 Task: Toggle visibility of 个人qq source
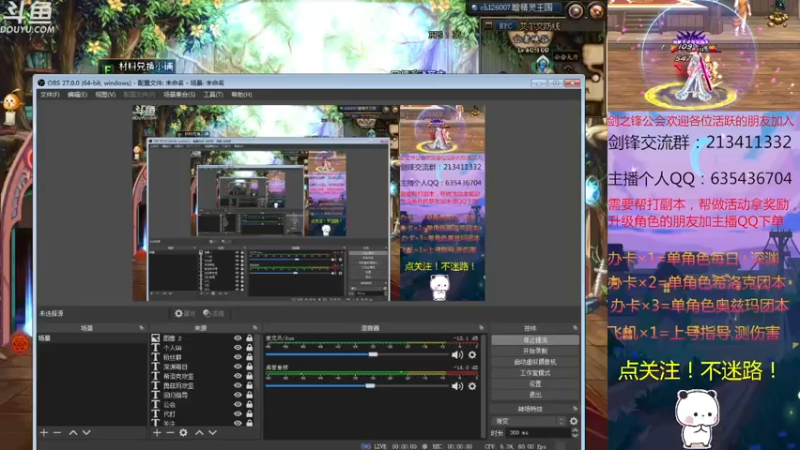238,347
